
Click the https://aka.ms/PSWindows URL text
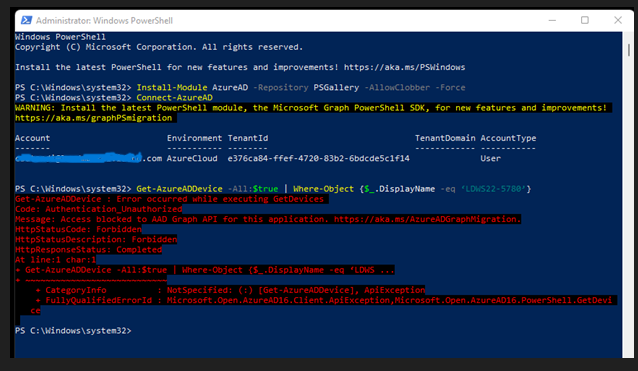pyautogui.click(x=404, y=67)
